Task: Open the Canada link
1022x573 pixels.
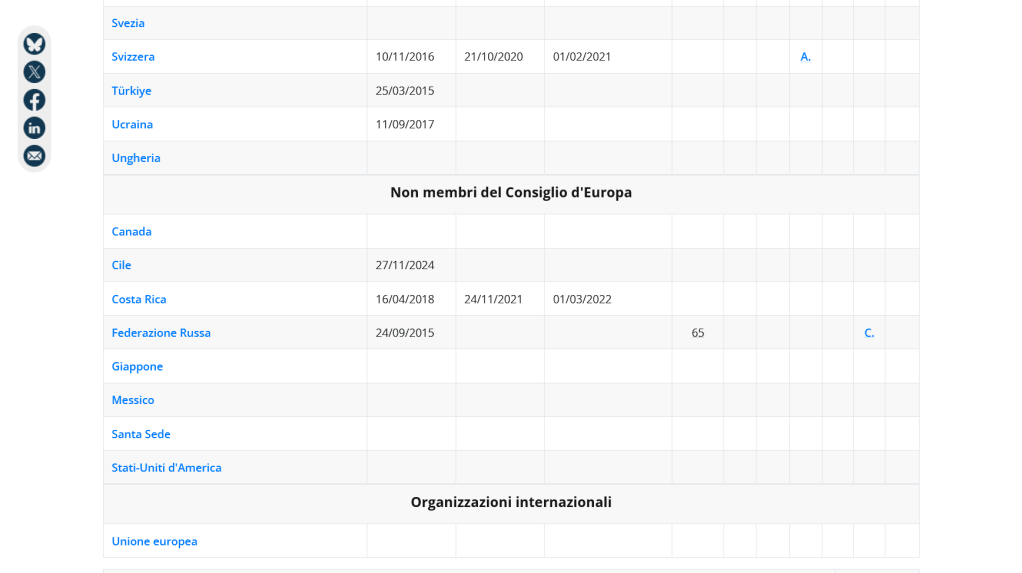Action: [131, 232]
